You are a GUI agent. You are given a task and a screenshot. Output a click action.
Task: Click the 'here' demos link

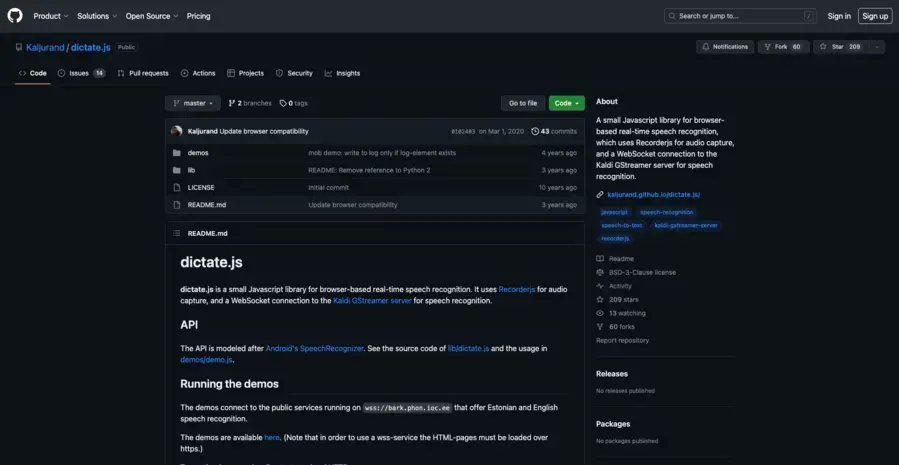tap(272, 437)
